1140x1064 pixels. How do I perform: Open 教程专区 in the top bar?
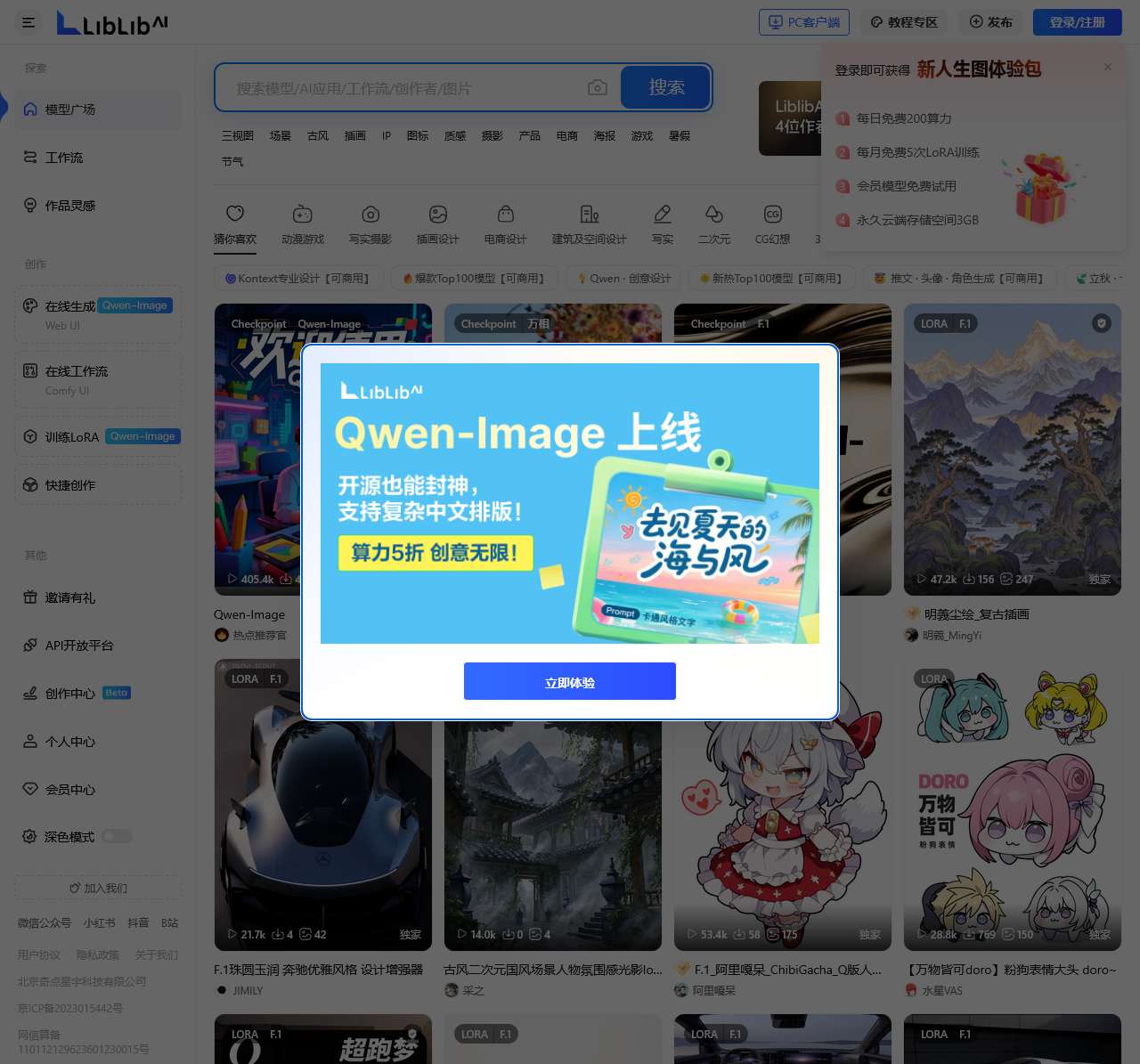903,22
